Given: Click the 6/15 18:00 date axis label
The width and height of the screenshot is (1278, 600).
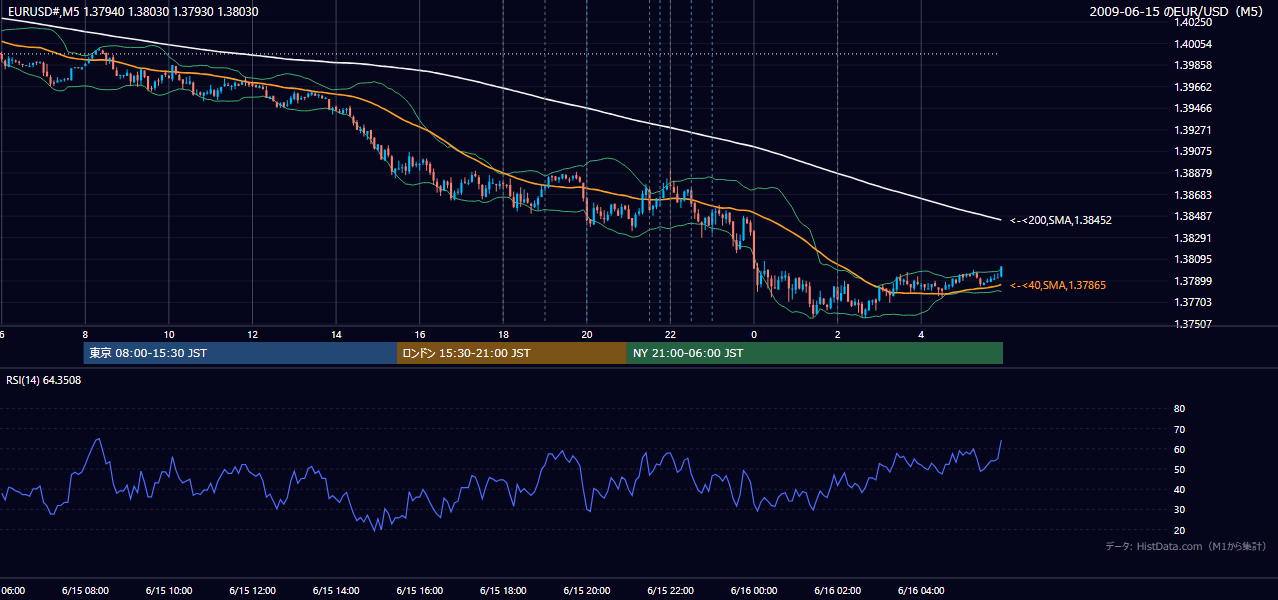Looking at the screenshot, I should coord(503,591).
